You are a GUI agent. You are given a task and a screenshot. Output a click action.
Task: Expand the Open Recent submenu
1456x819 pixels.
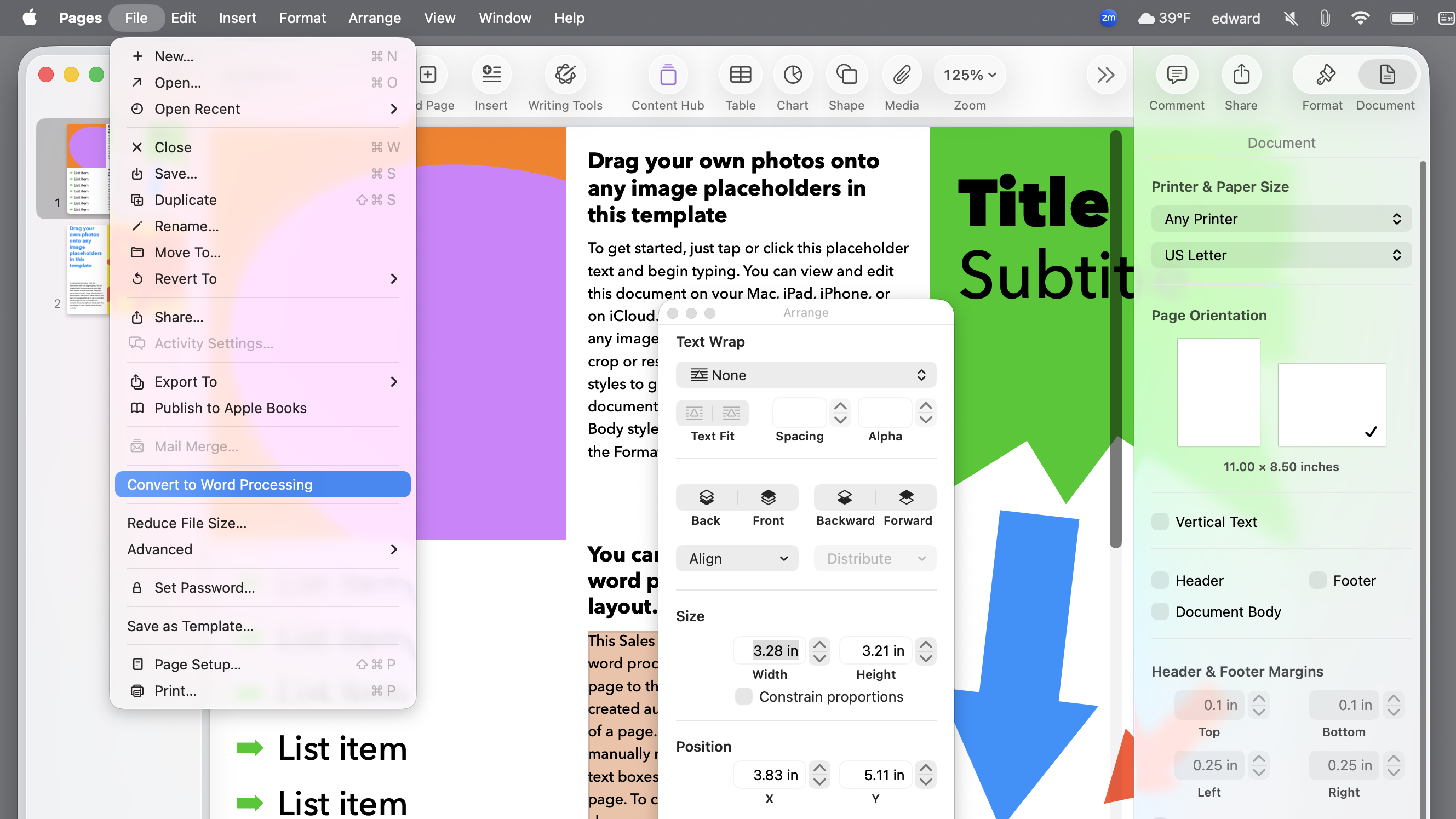click(263, 108)
